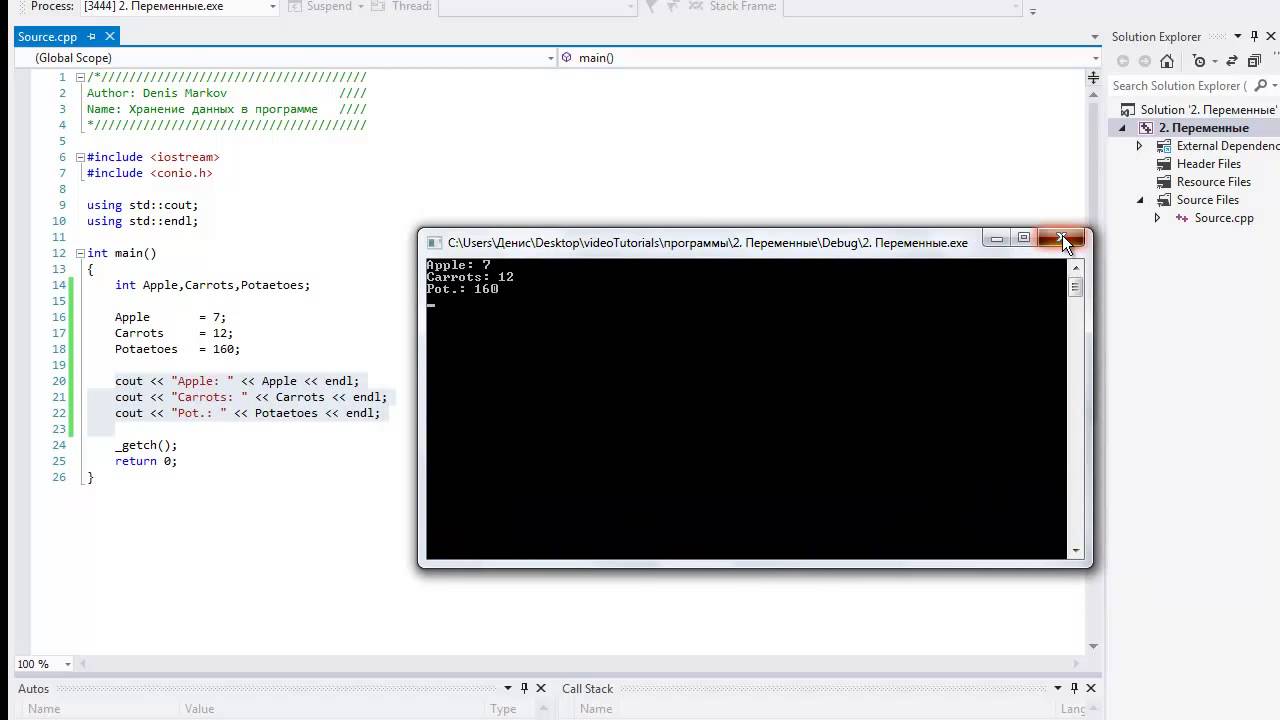Pin the Solution Explorer panel
Viewport: 1280px width, 720px height.
pyautogui.click(x=1255, y=37)
